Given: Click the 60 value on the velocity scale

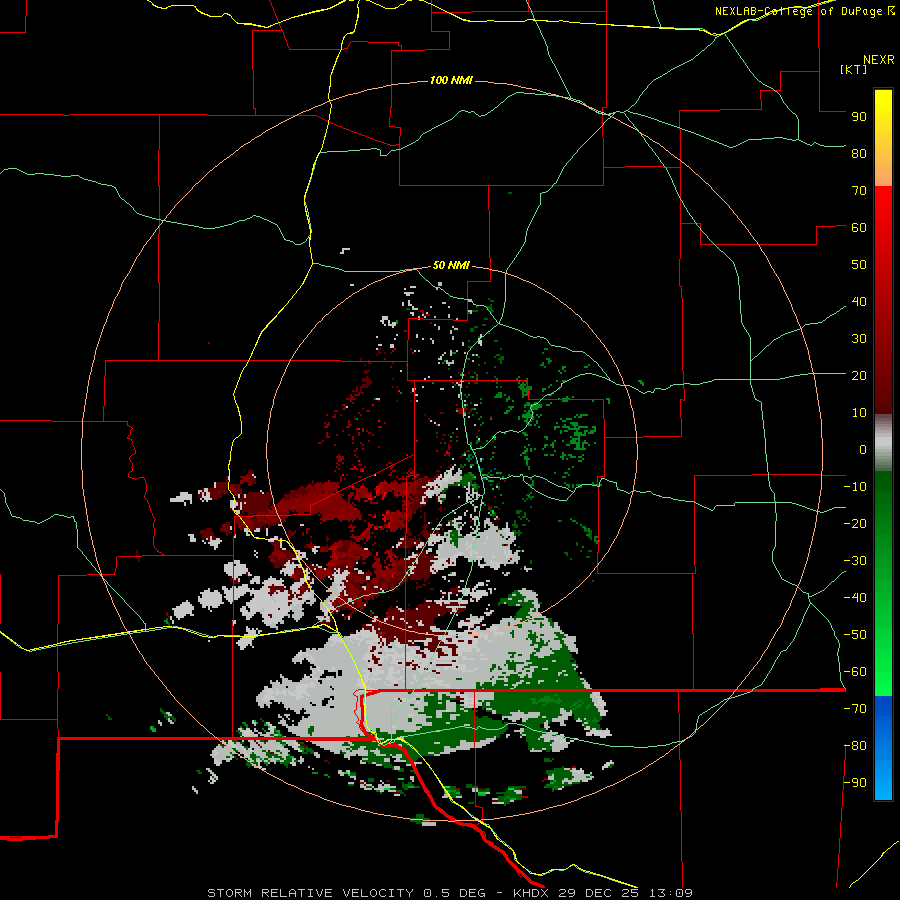Looking at the screenshot, I should point(859,227).
